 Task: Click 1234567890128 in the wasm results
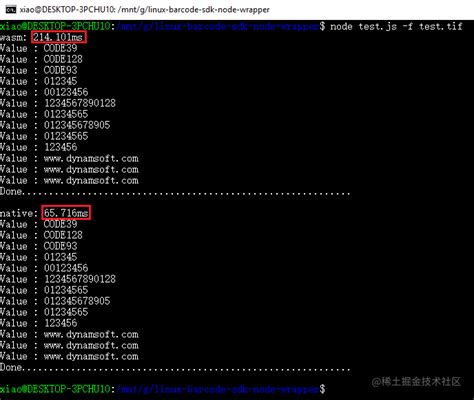pos(80,103)
